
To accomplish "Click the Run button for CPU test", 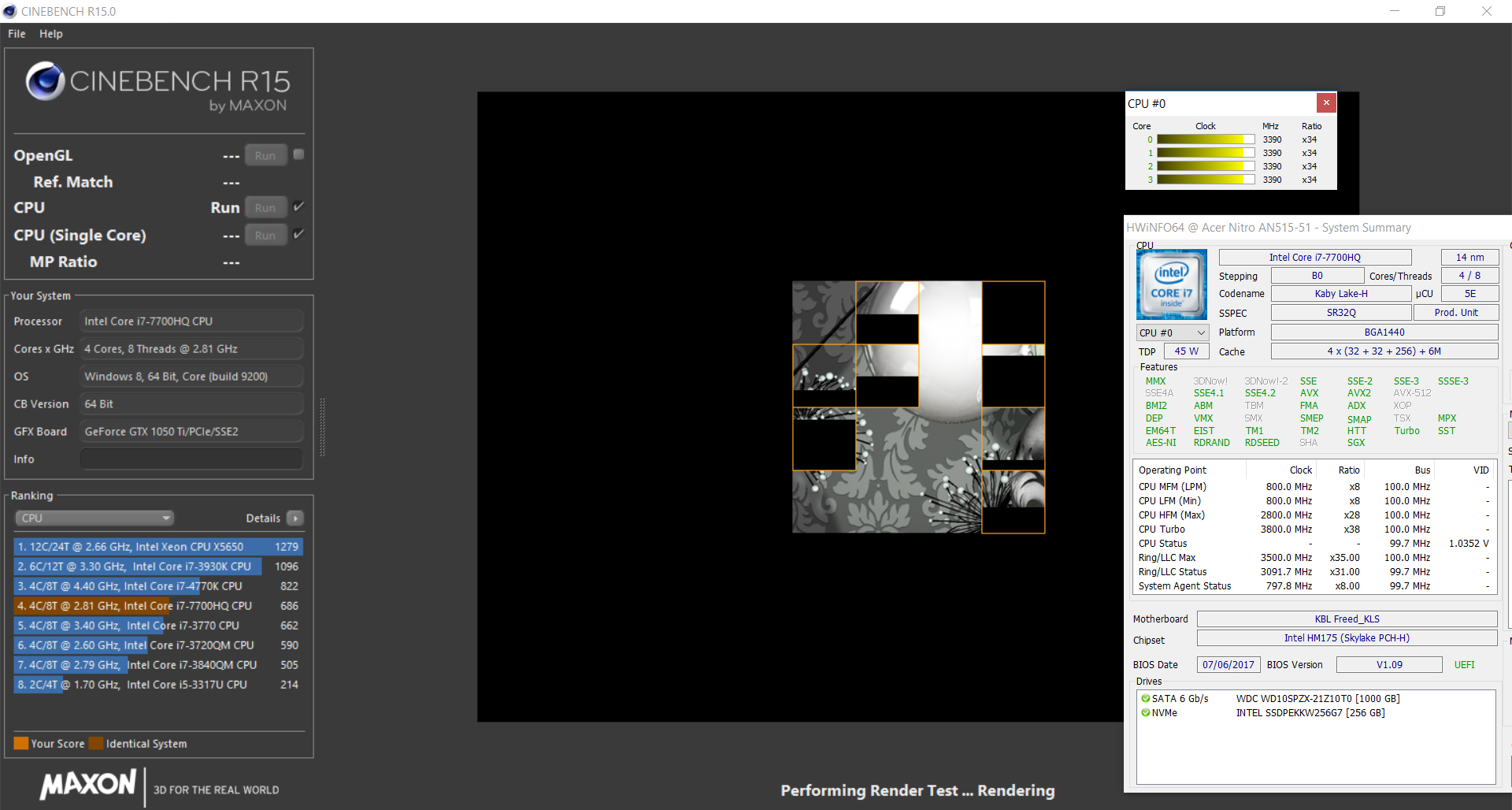I will 265,208.
